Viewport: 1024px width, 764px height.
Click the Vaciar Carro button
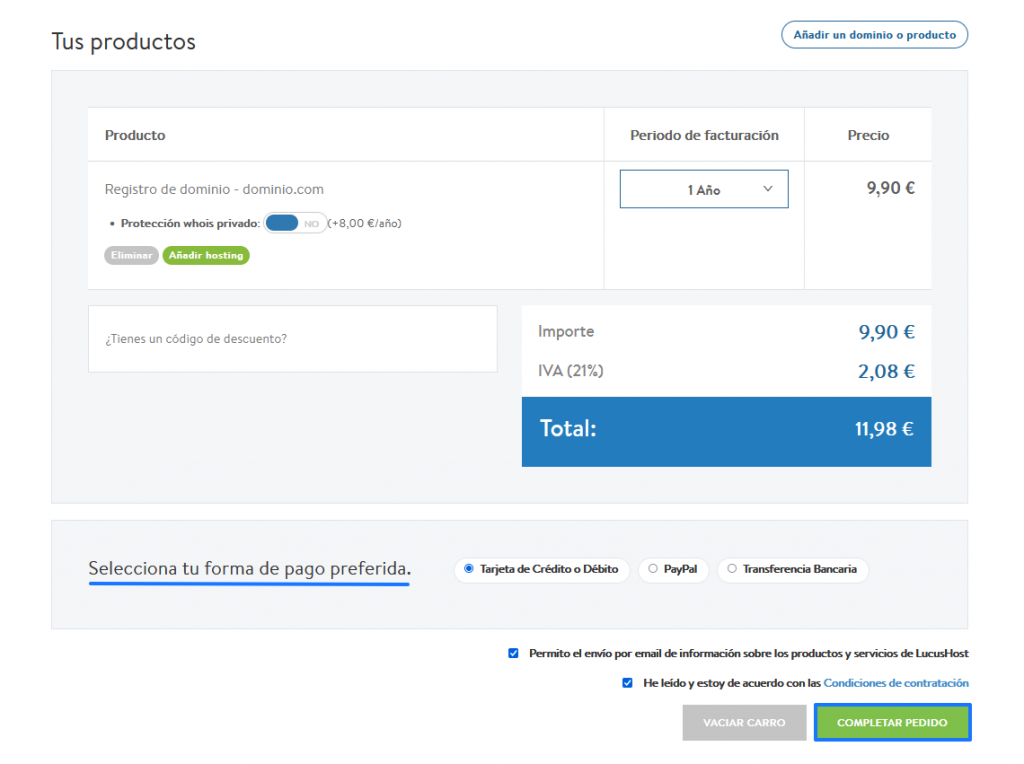pyautogui.click(x=744, y=722)
